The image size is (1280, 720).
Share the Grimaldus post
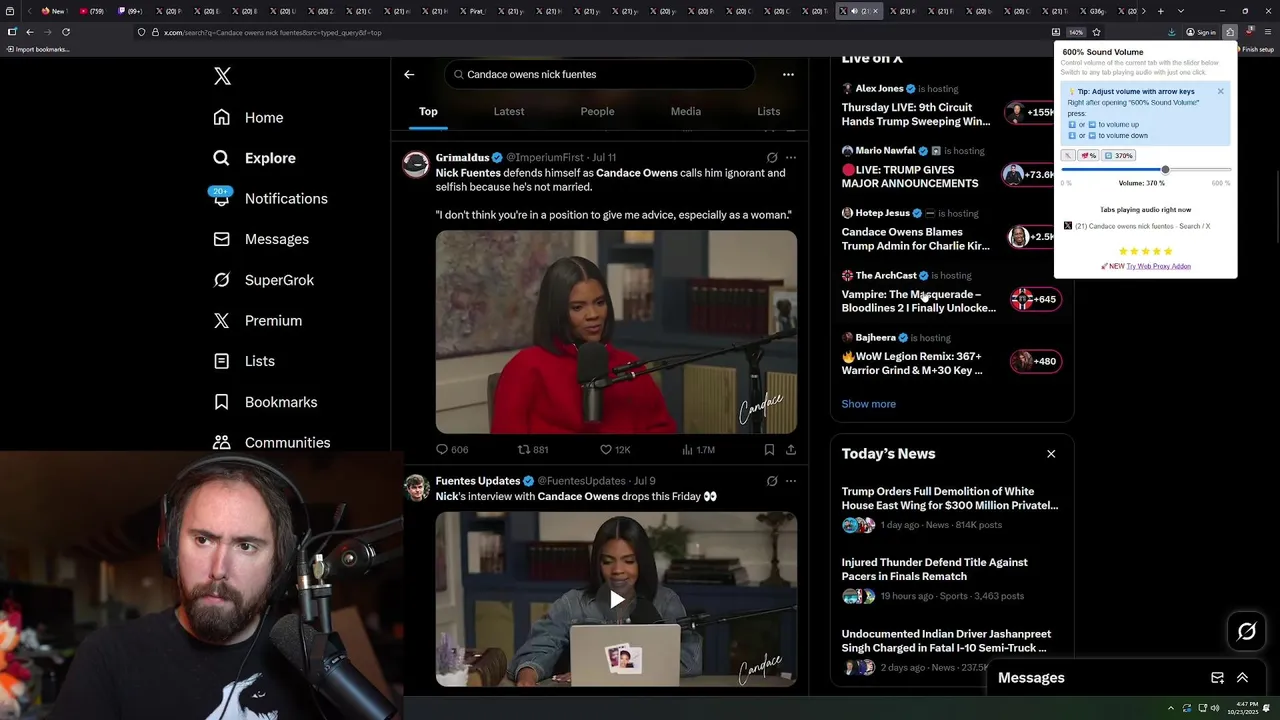click(791, 450)
